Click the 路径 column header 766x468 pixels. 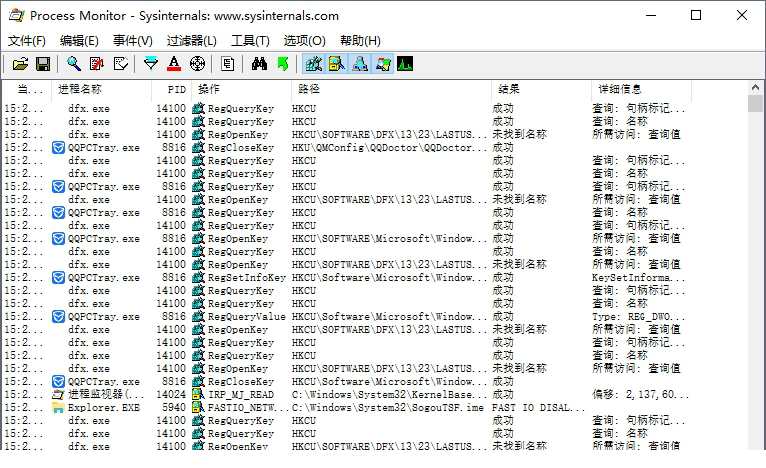coord(391,89)
